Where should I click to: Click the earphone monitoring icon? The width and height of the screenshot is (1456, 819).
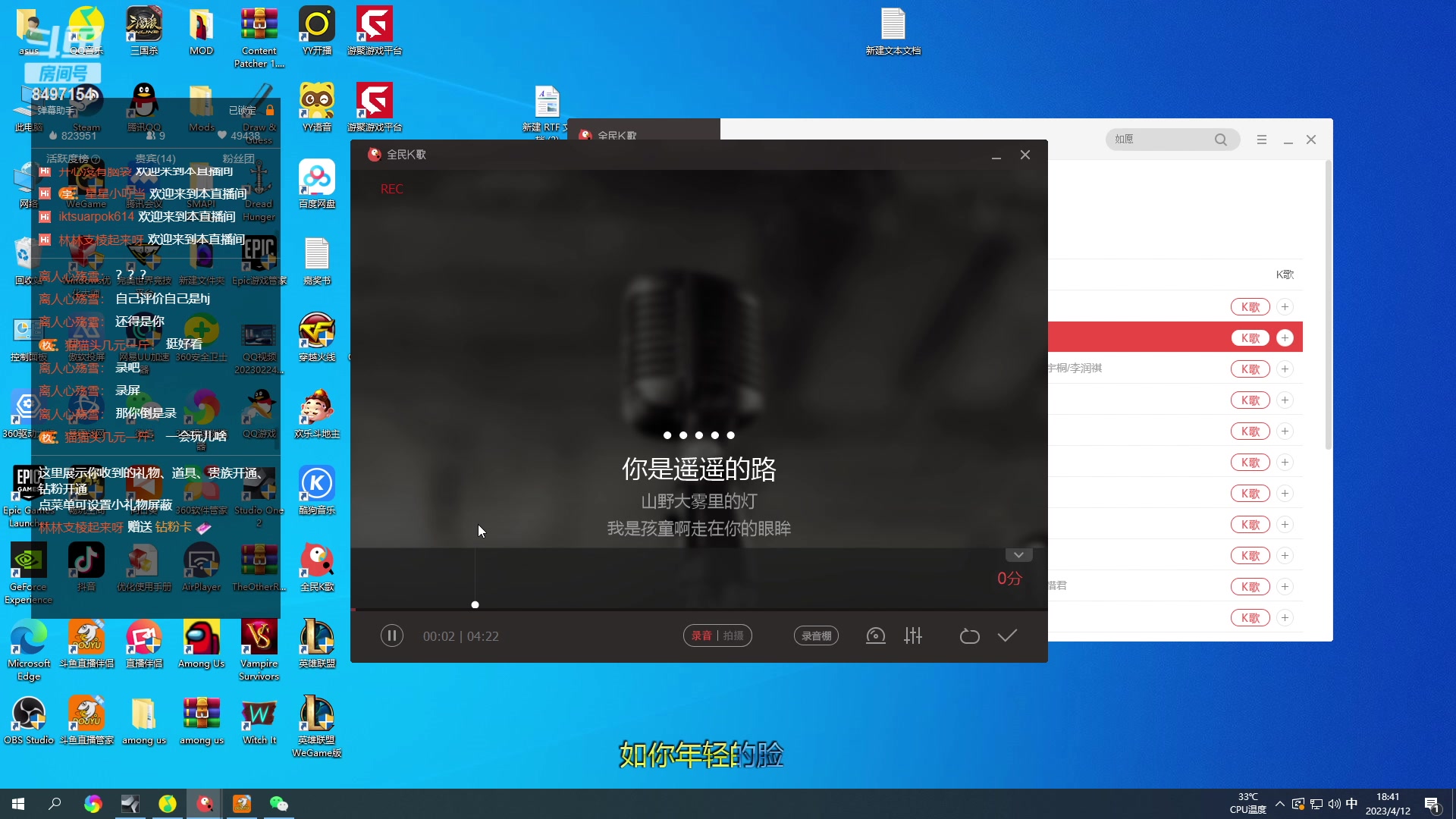click(875, 635)
